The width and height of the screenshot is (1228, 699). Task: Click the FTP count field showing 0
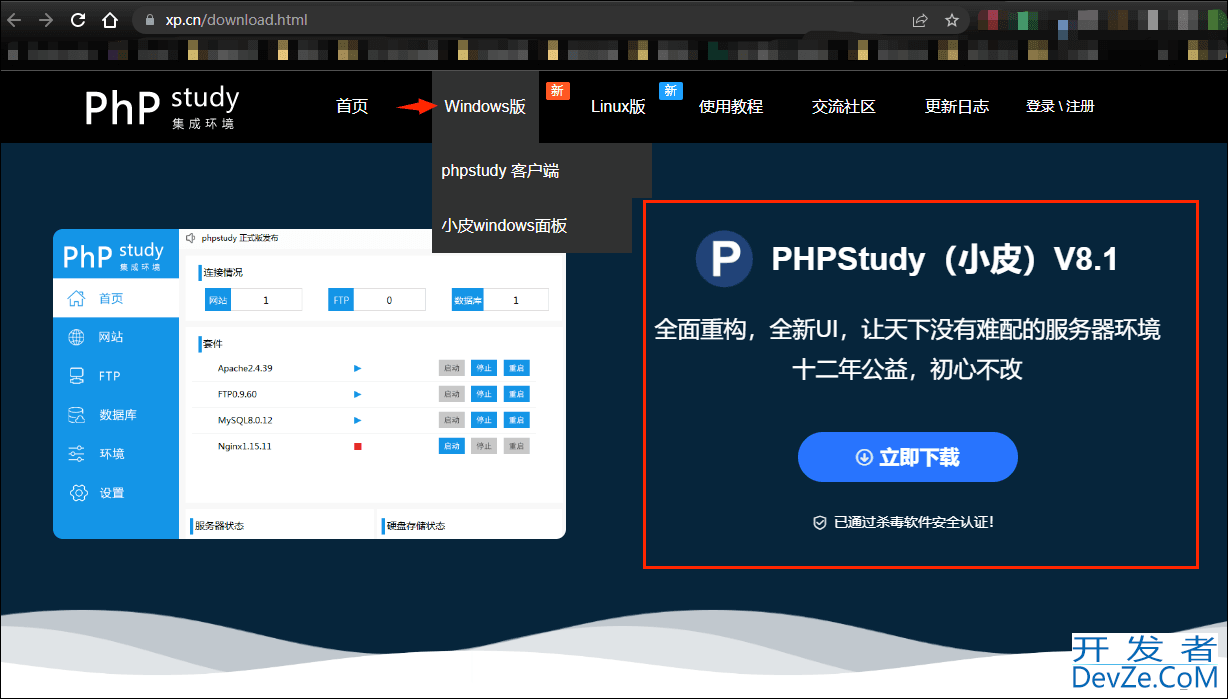click(x=390, y=300)
